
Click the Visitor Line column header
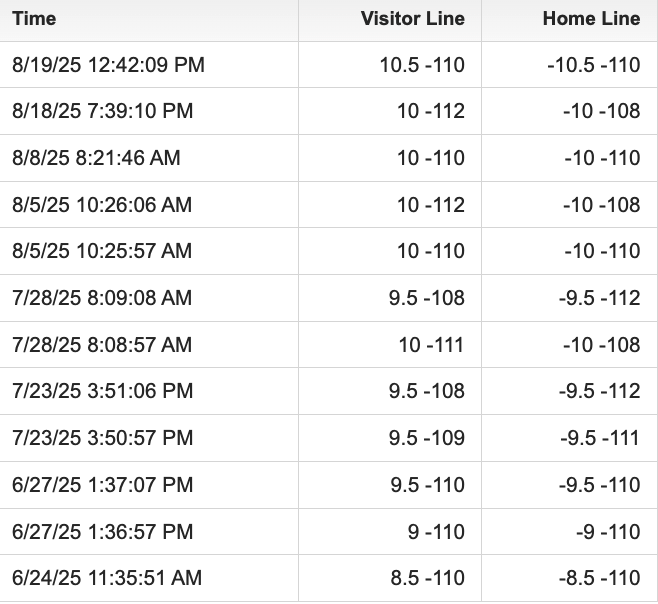click(x=412, y=19)
